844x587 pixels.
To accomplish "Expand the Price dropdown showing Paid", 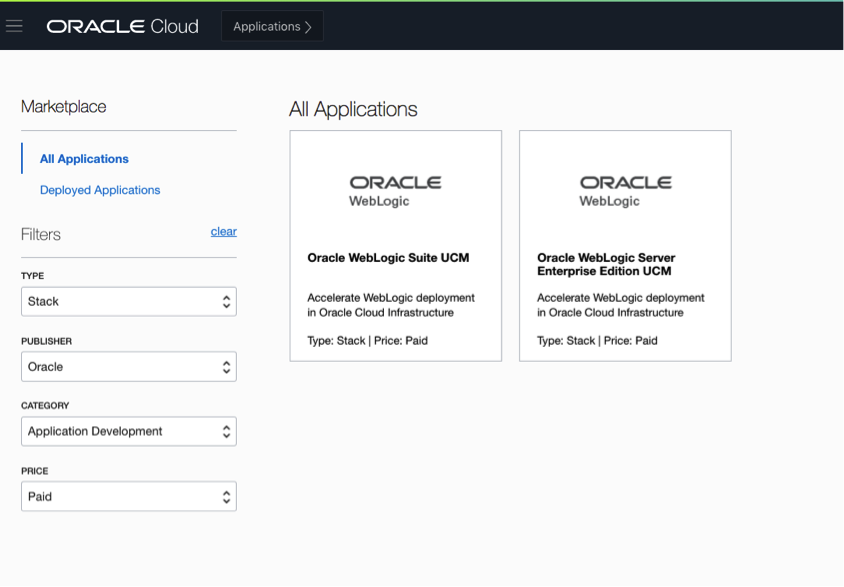I will click(x=120, y=497).
